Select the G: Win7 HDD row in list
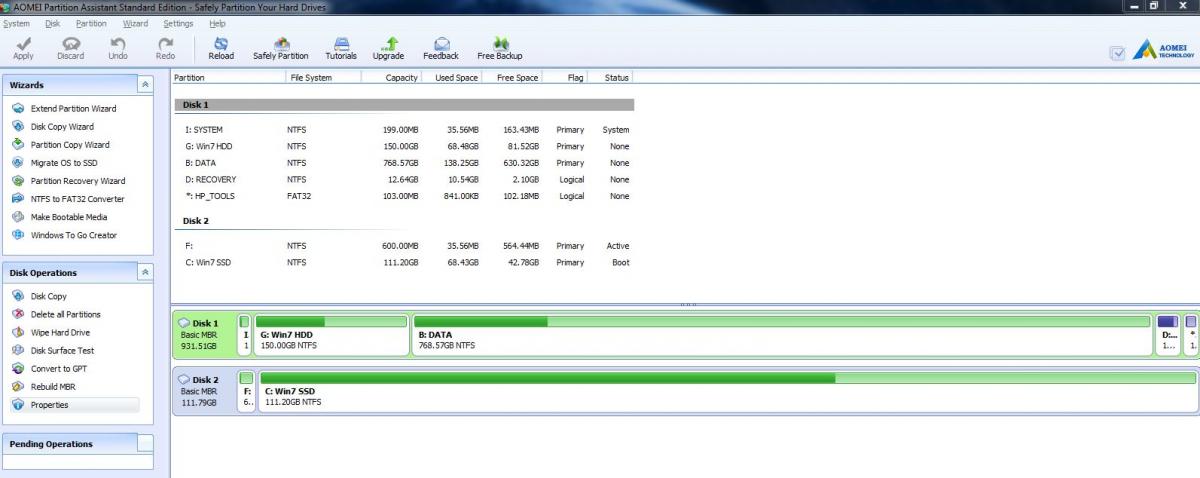This screenshot has height=478, width=1200. pyautogui.click(x=404, y=147)
